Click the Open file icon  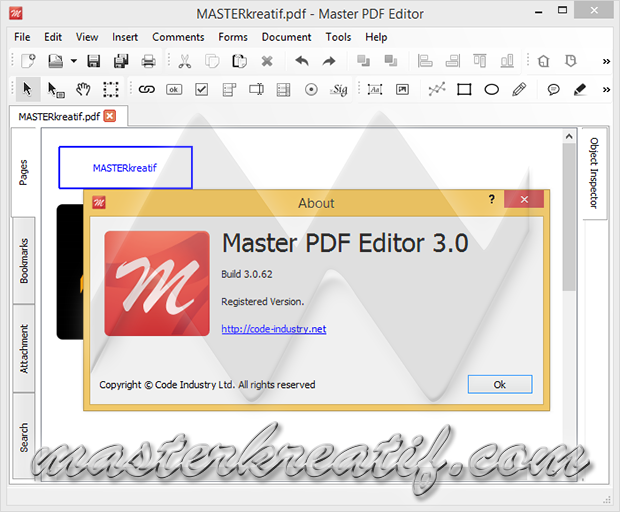(x=56, y=61)
